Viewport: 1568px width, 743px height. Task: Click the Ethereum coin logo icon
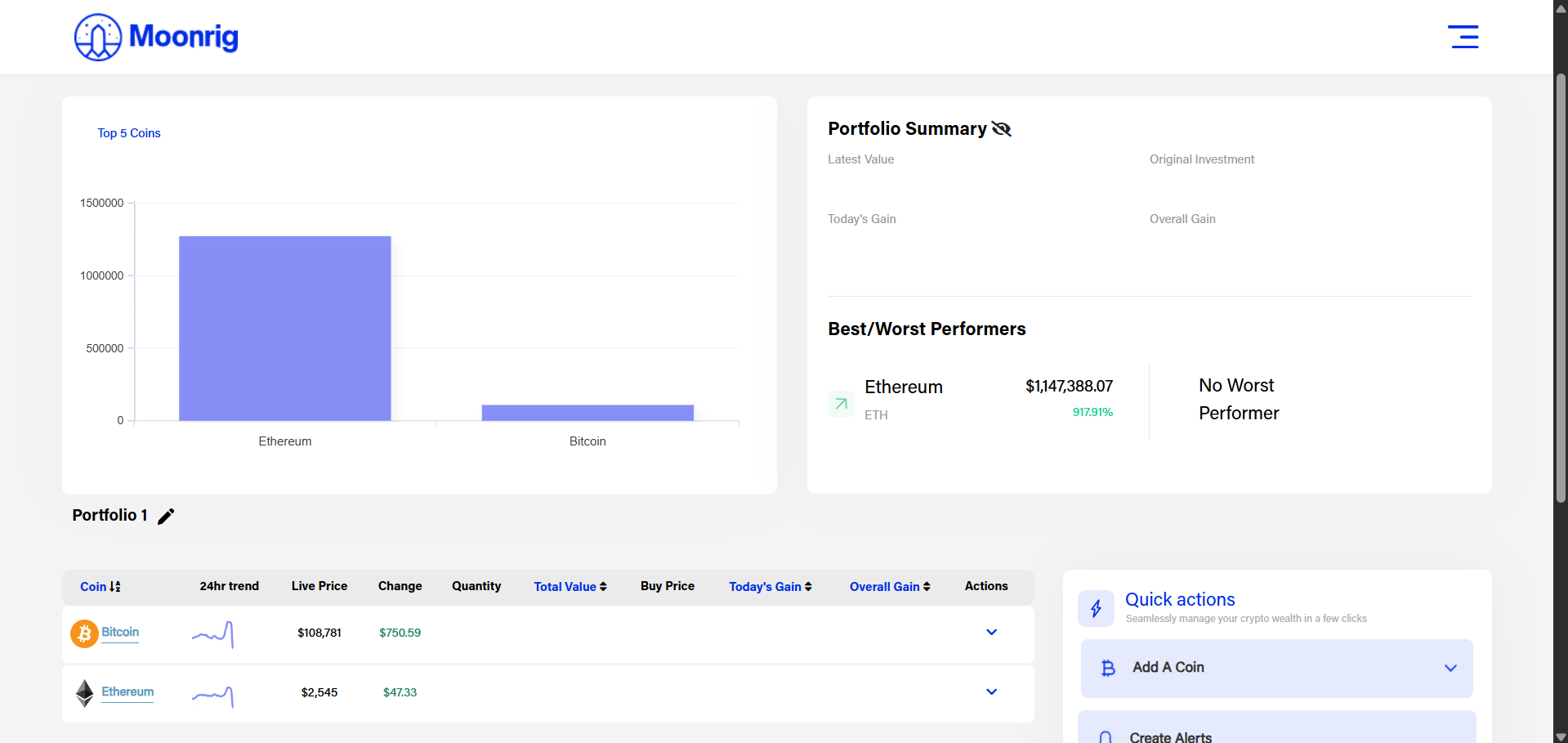pos(85,693)
